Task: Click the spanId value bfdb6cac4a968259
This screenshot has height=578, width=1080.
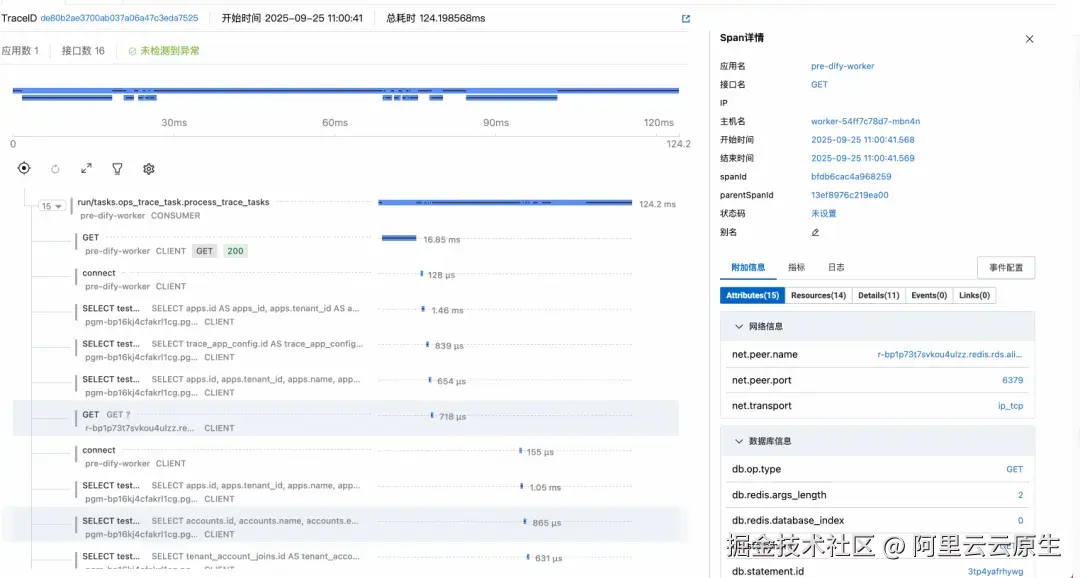Action: point(851,176)
